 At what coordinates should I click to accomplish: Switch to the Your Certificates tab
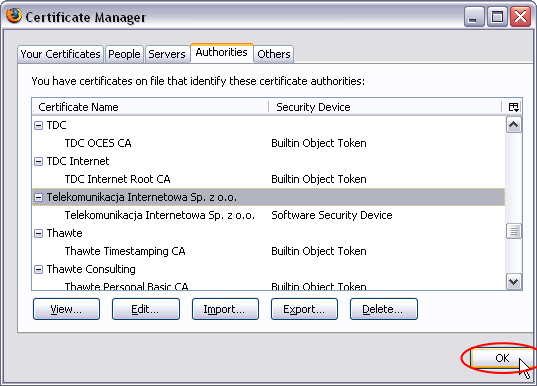coord(60,54)
